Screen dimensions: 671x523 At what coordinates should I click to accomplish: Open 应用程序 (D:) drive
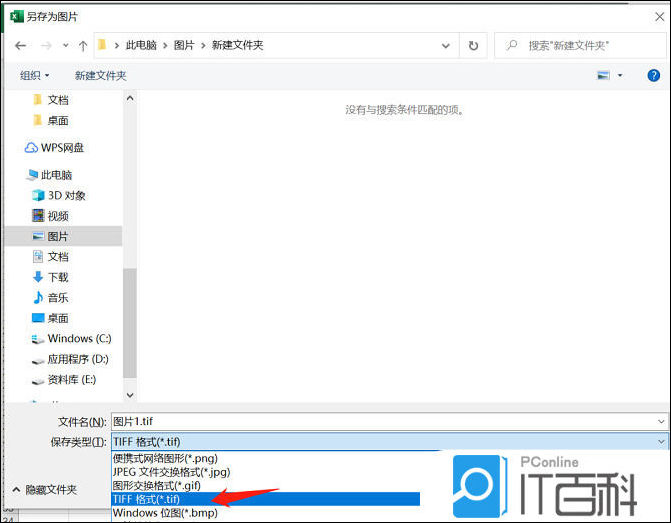click(x=78, y=359)
